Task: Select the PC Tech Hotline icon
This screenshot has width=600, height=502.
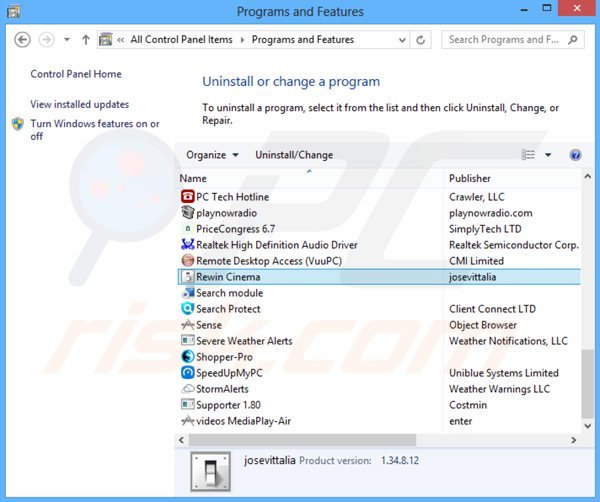Action: tap(188, 197)
